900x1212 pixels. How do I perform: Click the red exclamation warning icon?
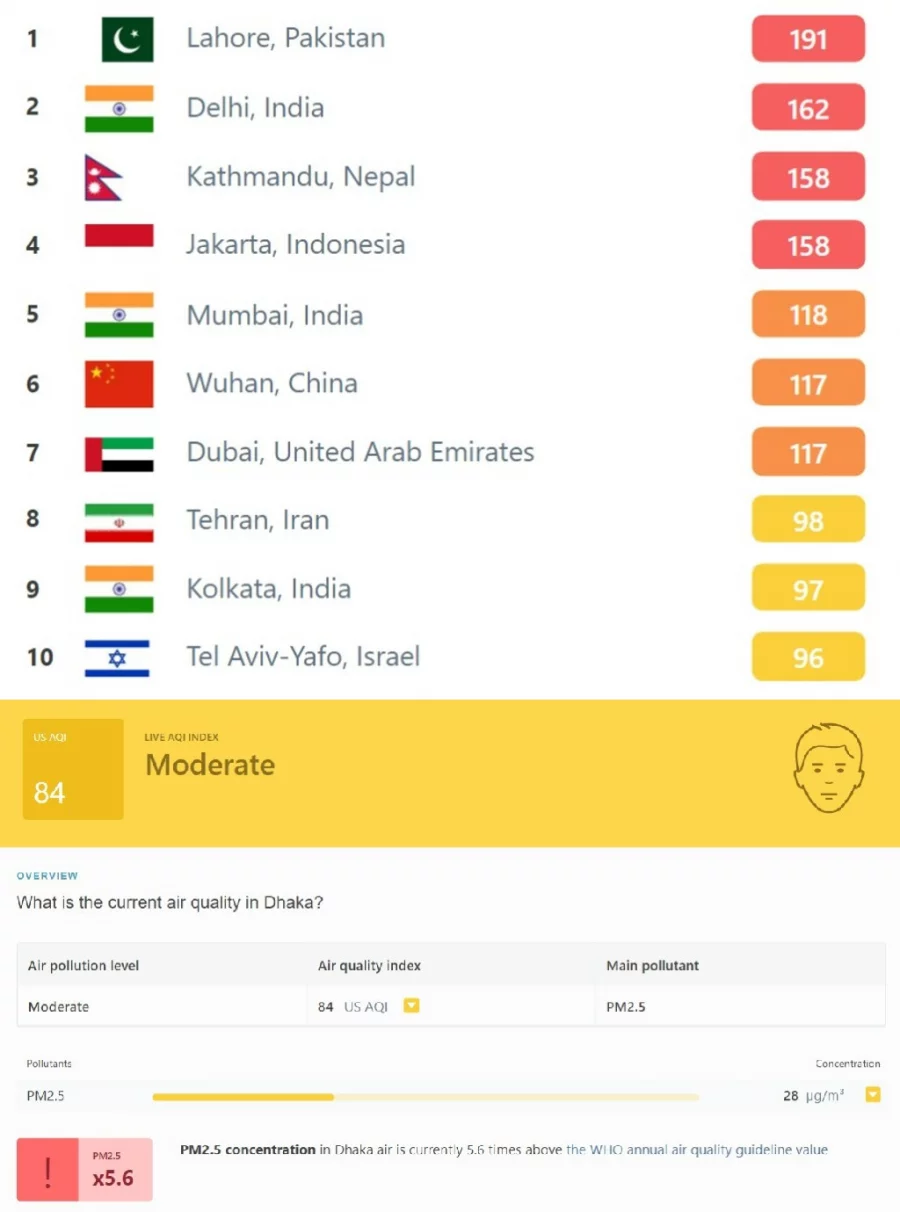pos(45,1168)
